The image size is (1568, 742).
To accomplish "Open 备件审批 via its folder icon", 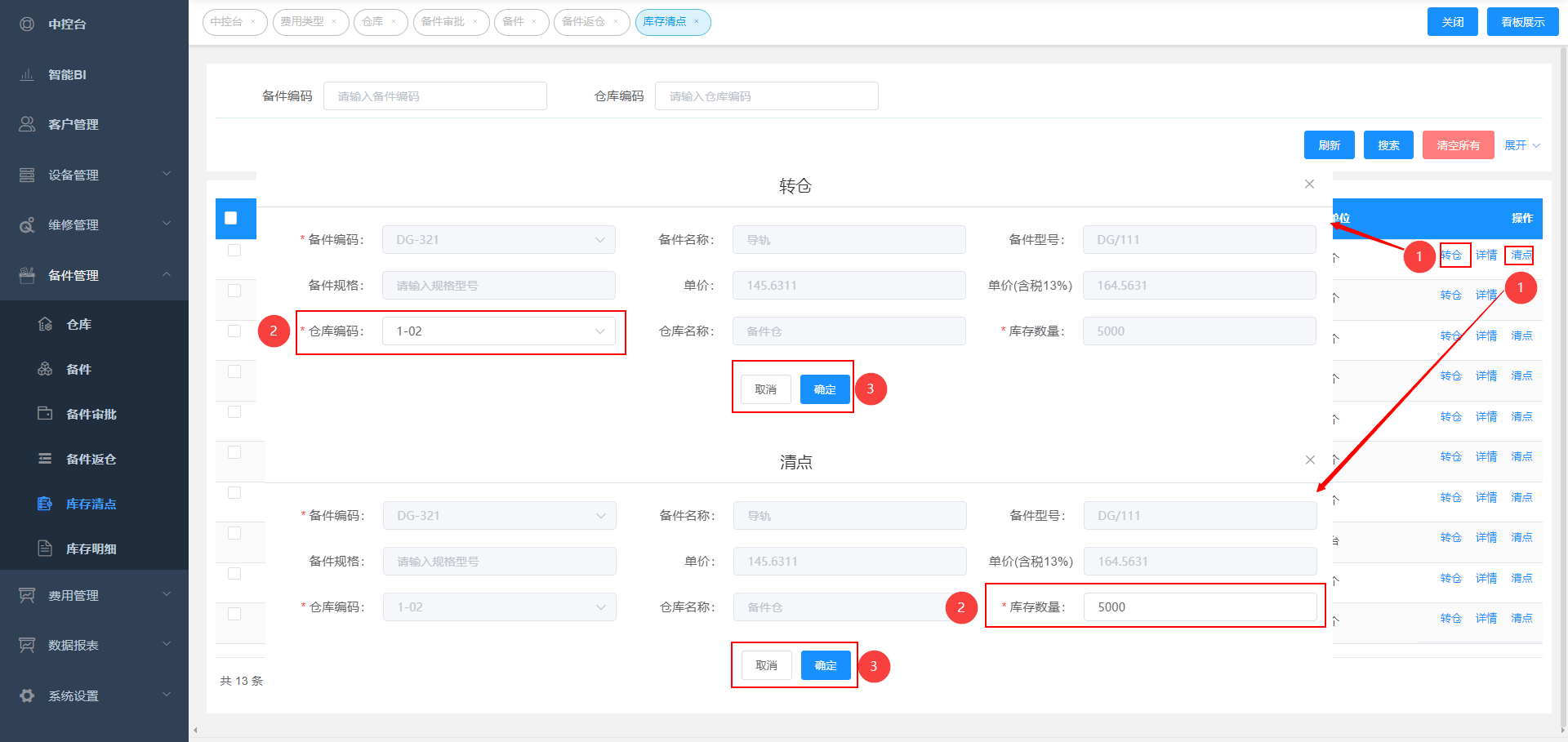I will click(46, 414).
